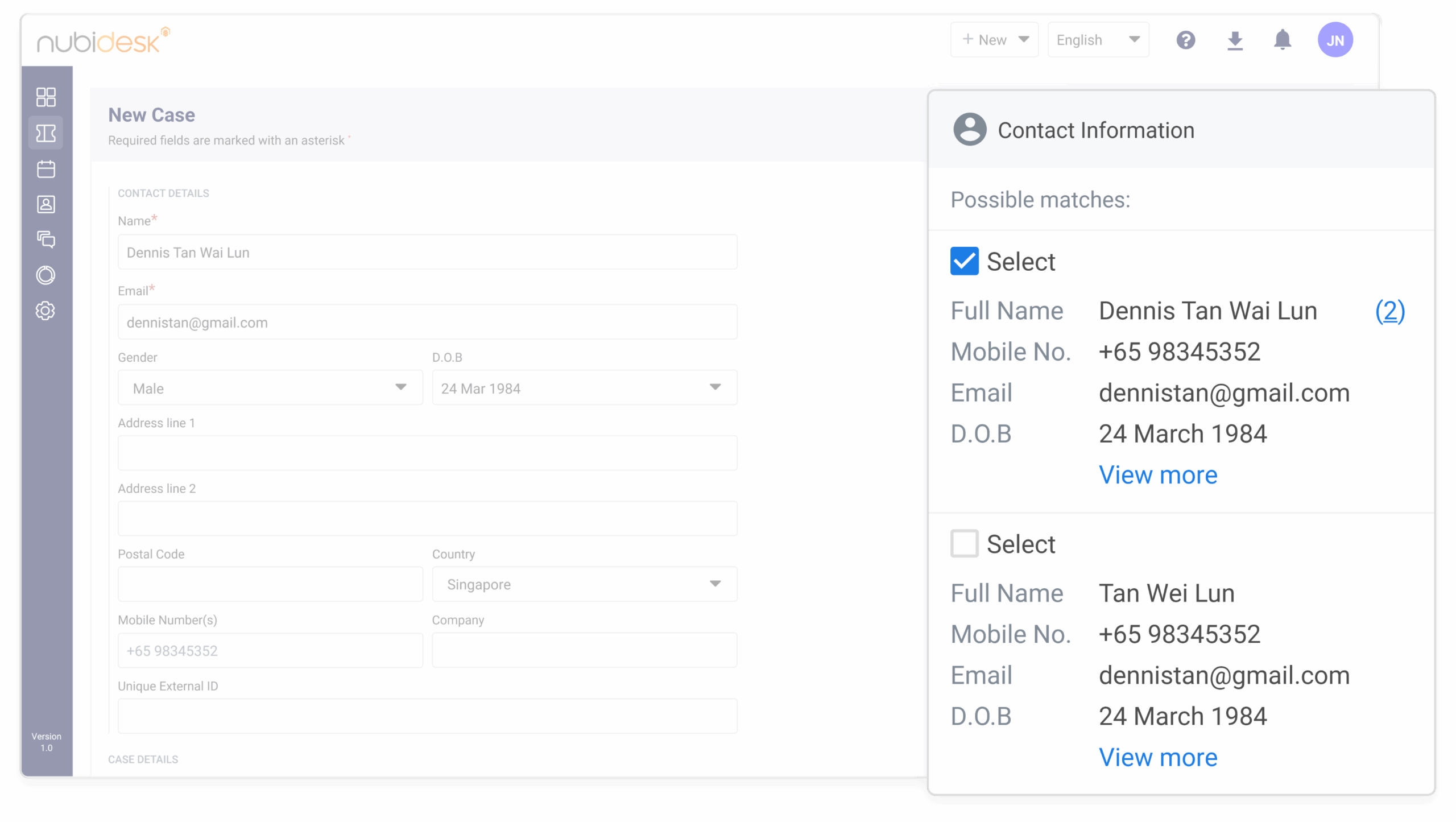Click the CONTACT DETAILS section label

163,193
